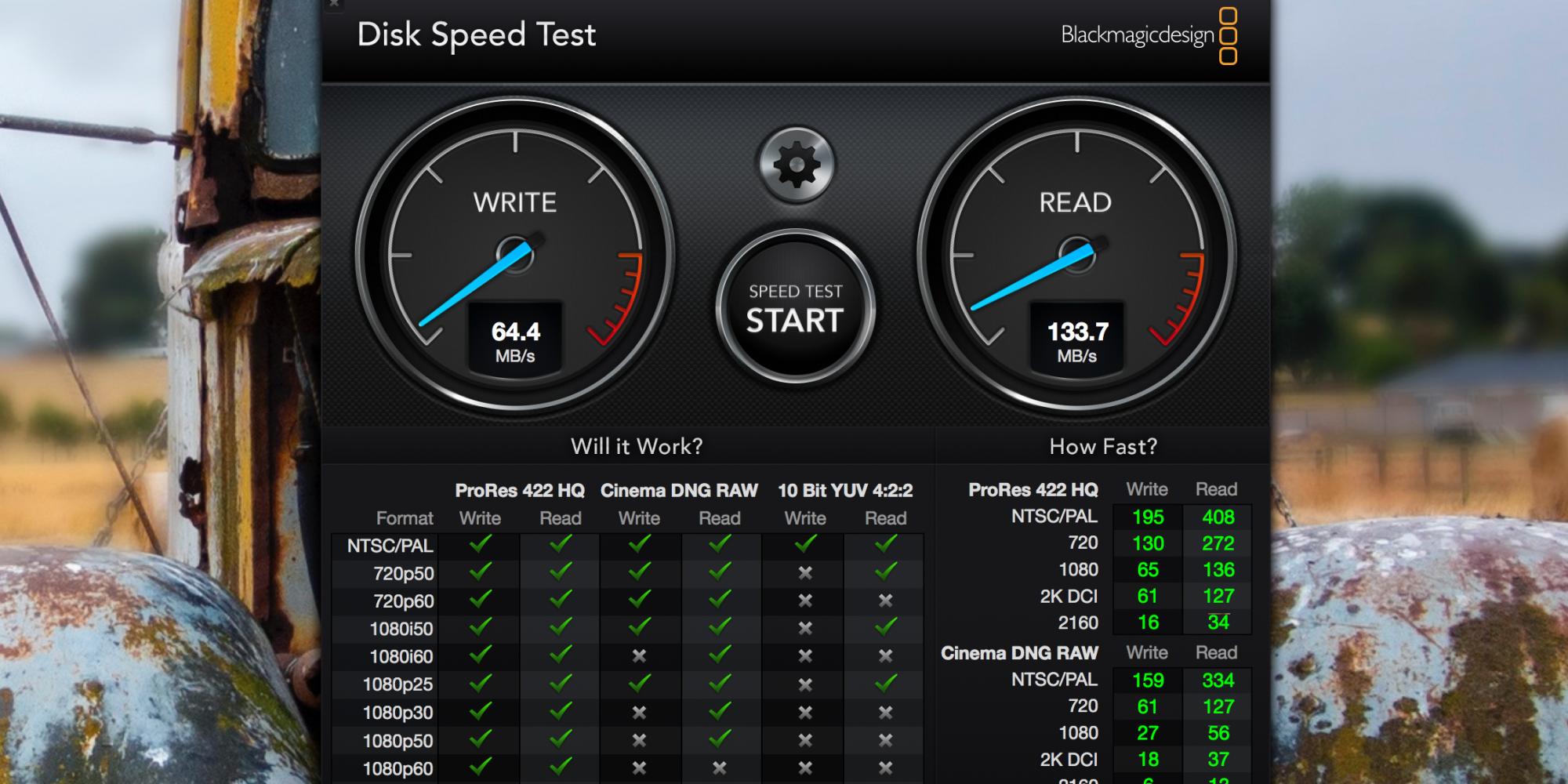Viewport: 1568px width, 784px height.
Task: Click 1080p30 Cinema DNG RAW Write cross
Action: pos(640,713)
